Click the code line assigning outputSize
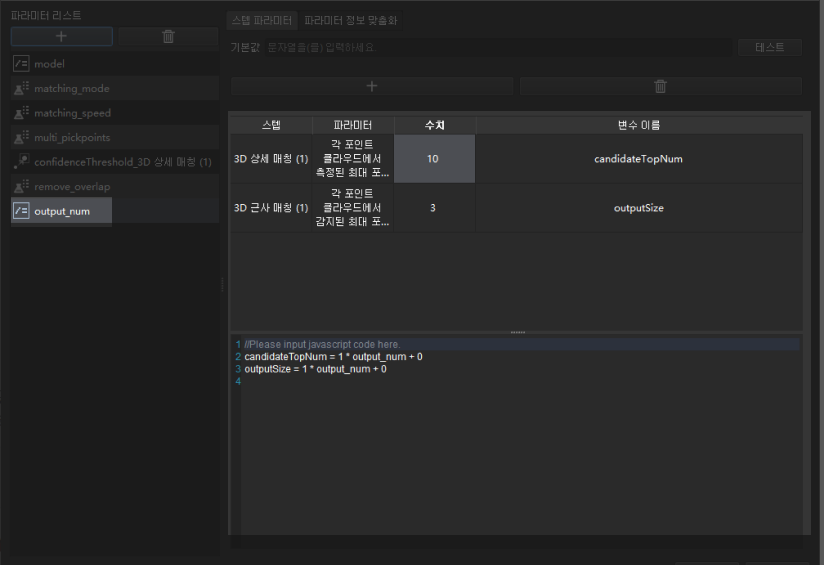 point(315,369)
